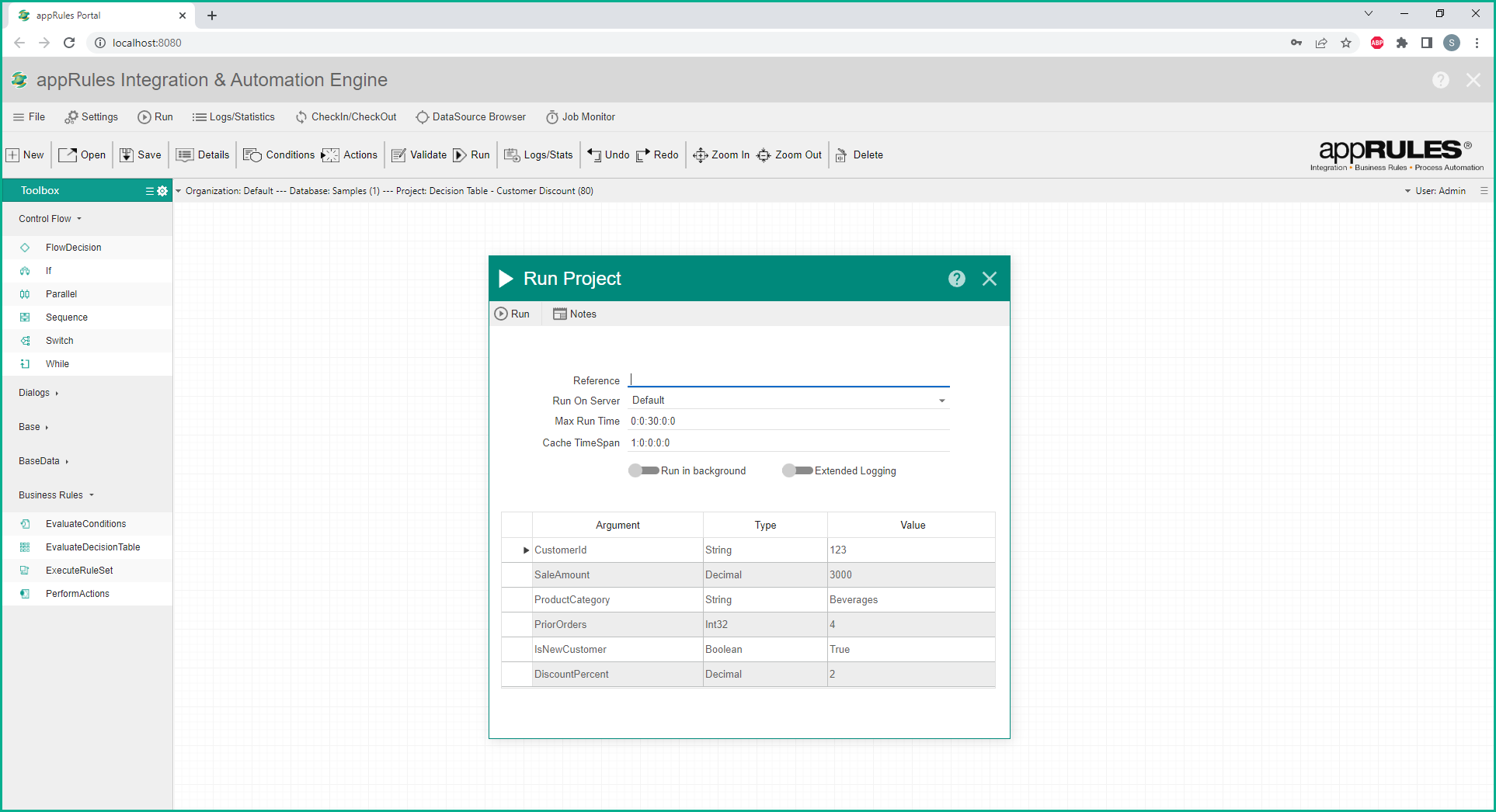Expand the Dialogs toolbox section
This screenshot has width=1496, height=812.
pos(39,393)
